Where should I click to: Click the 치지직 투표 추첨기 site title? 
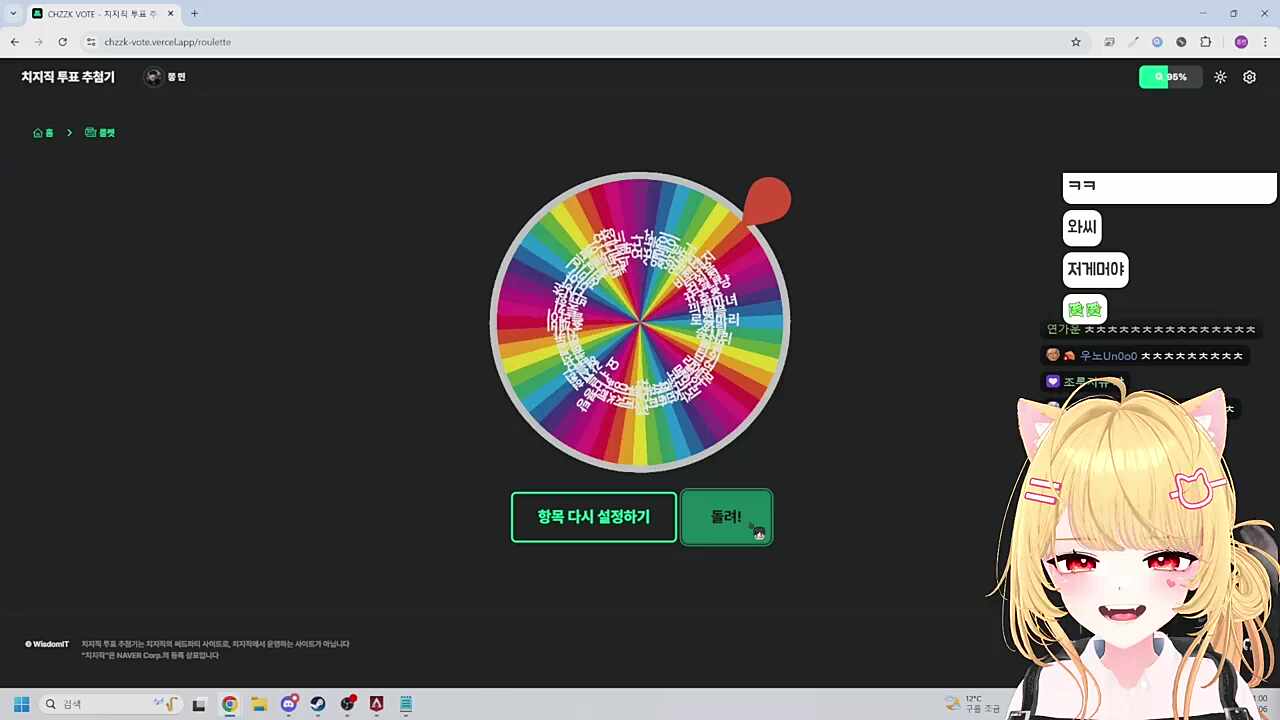[x=68, y=77]
